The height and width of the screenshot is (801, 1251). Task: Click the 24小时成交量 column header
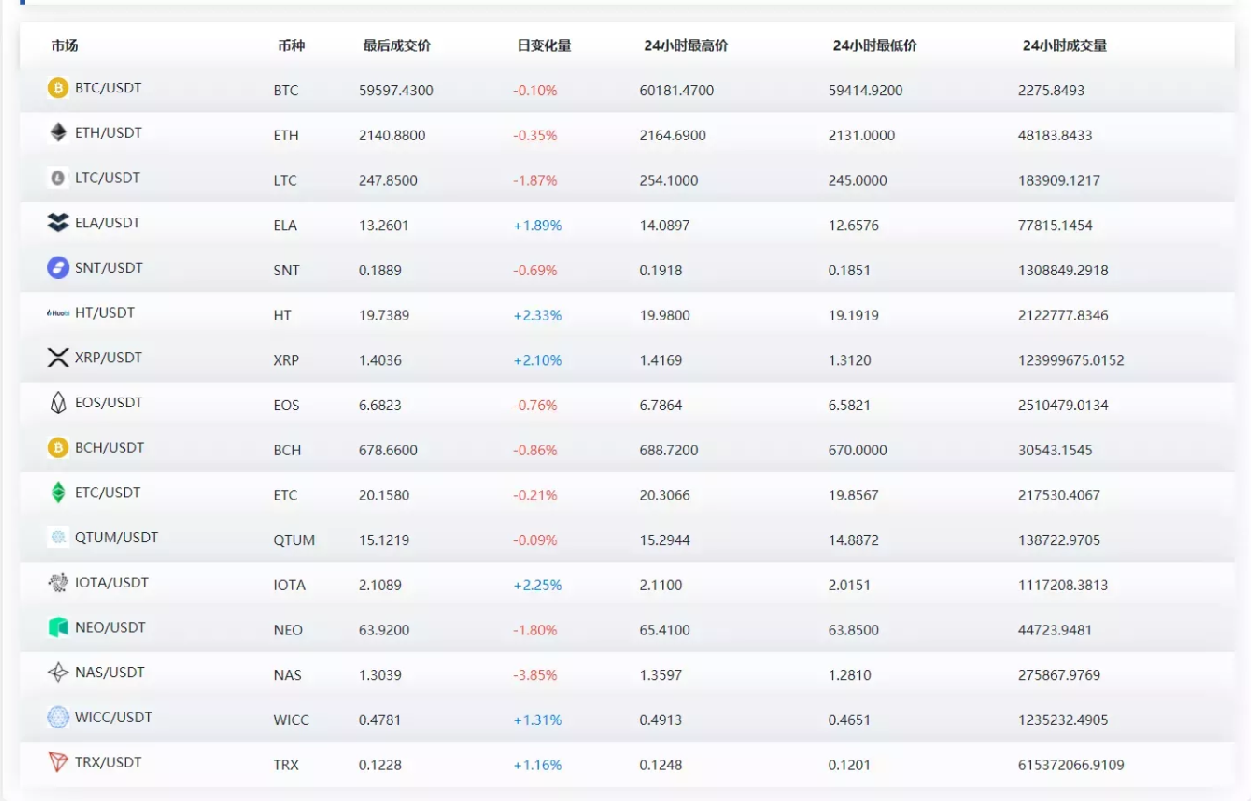coord(1064,46)
